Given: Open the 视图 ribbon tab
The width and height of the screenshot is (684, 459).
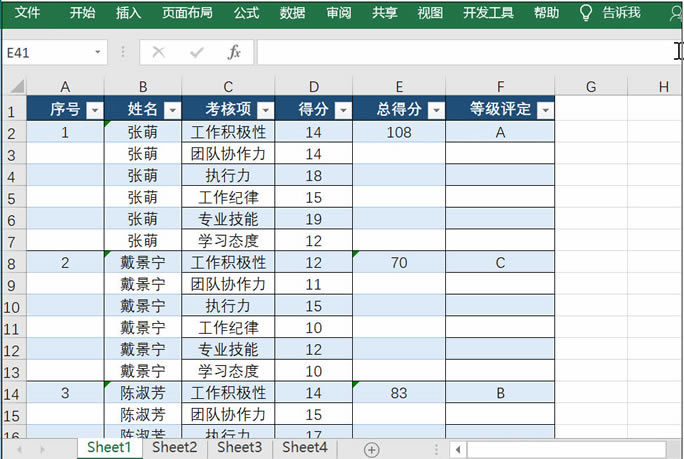Looking at the screenshot, I should click(x=430, y=13).
